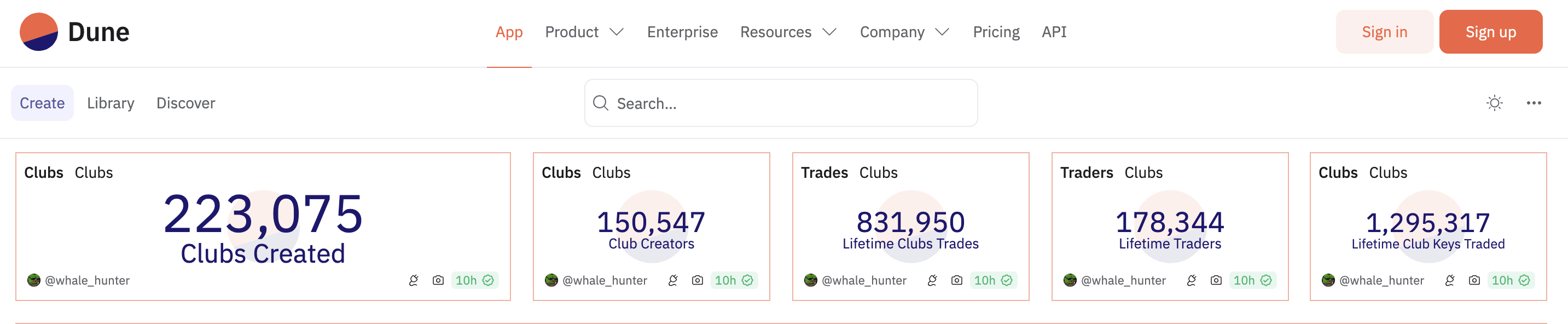1568x324 pixels.
Task: Open the Pricing page link
Action: pos(996,32)
